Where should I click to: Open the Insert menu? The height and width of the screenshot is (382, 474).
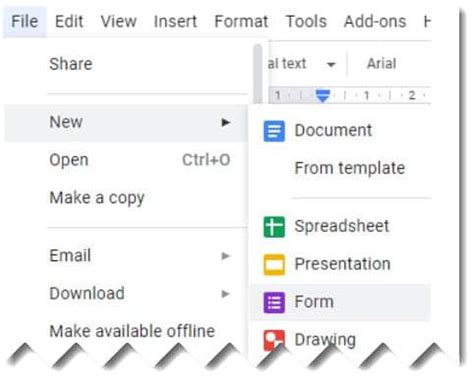(175, 22)
